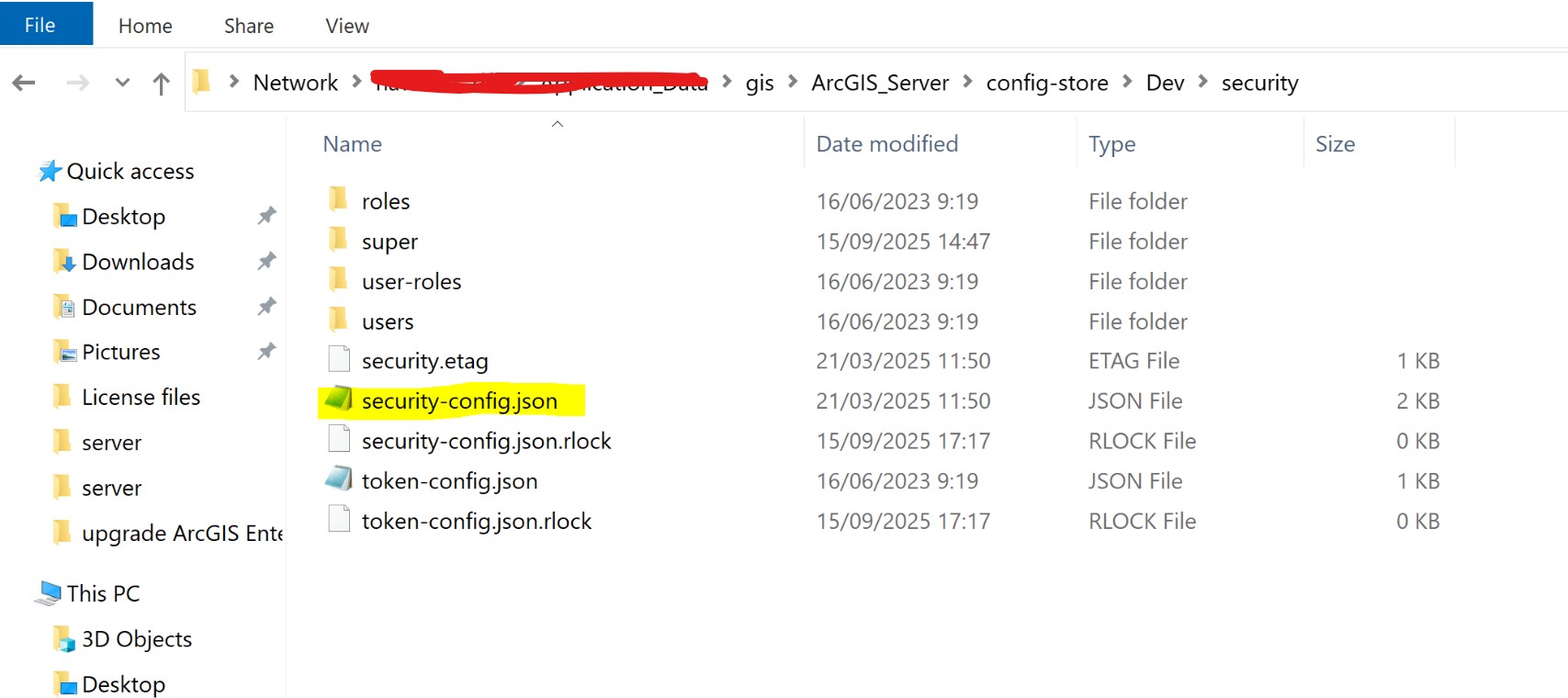
Task: Unpin Pictures from Quick access
Action: coord(265,351)
